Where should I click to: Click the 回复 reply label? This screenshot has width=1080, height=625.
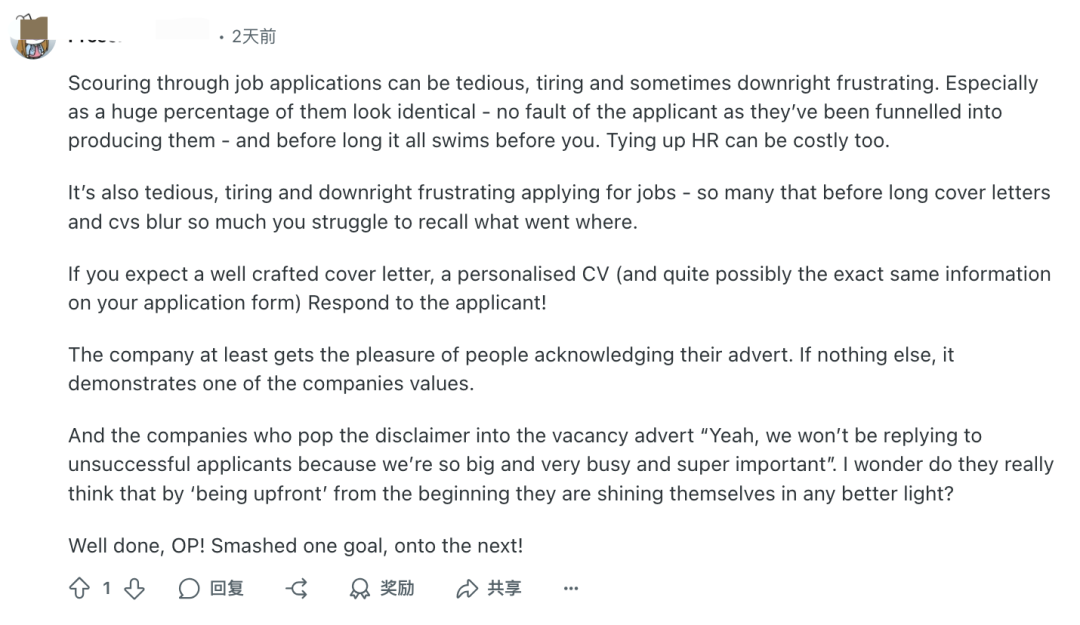point(227,588)
